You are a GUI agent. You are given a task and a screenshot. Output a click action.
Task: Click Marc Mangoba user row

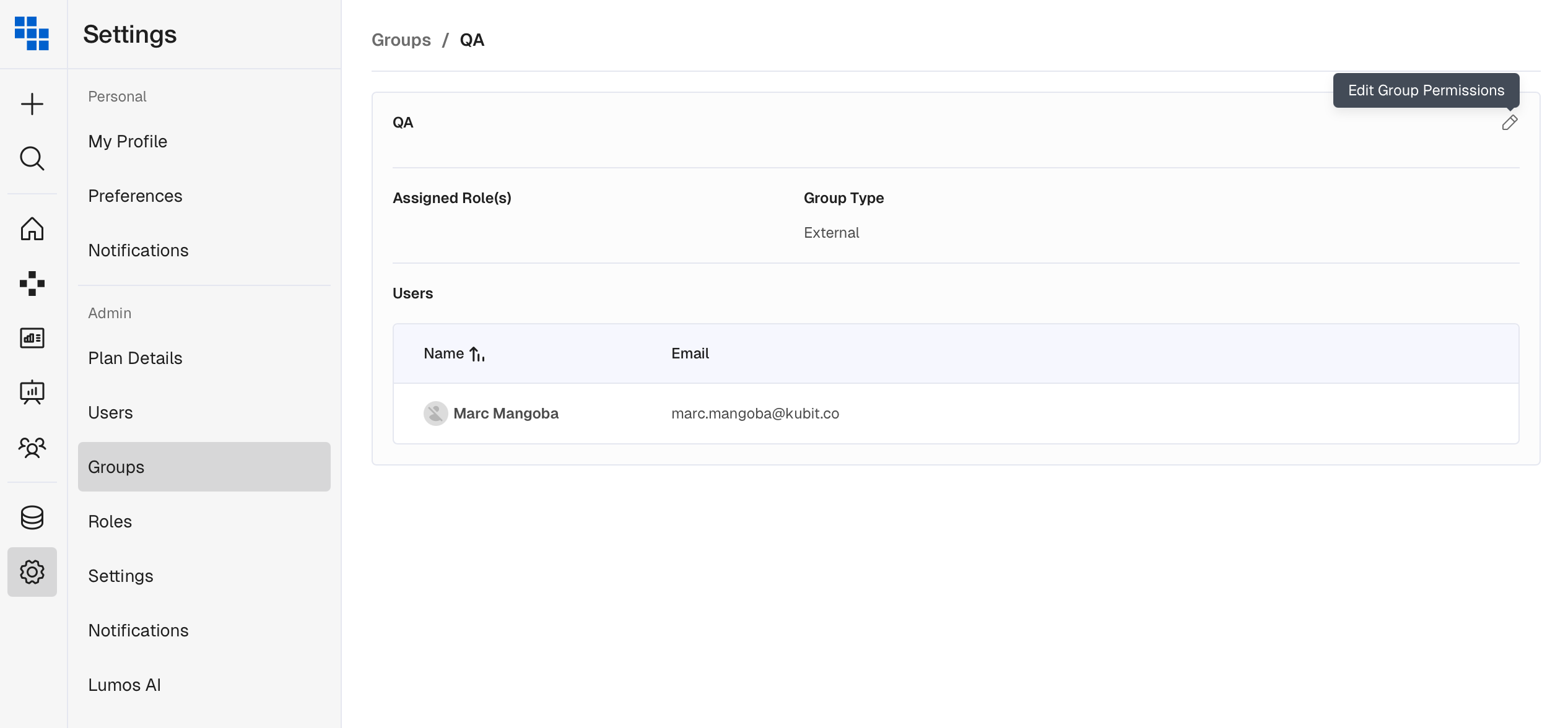tap(505, 414)
